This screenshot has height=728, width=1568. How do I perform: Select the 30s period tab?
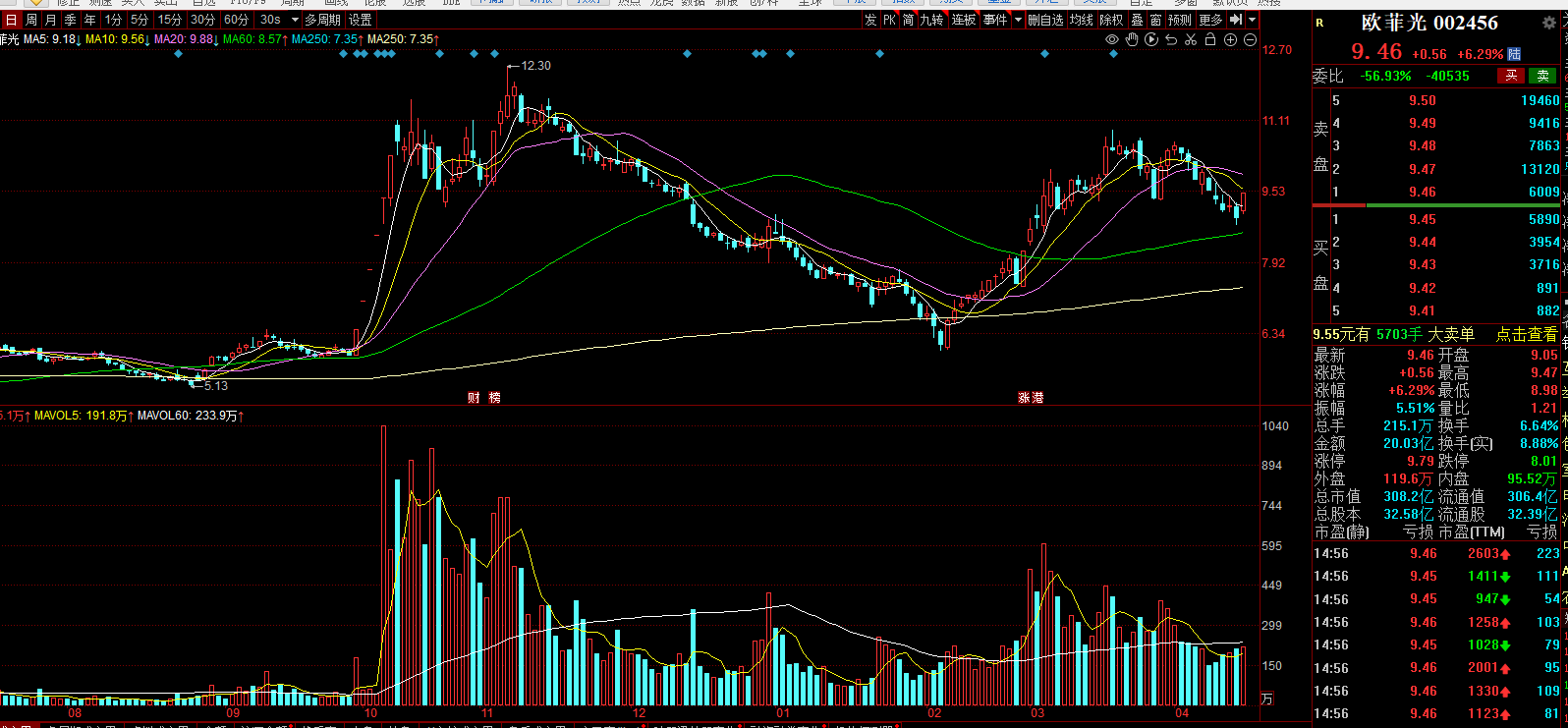(270, 20)
